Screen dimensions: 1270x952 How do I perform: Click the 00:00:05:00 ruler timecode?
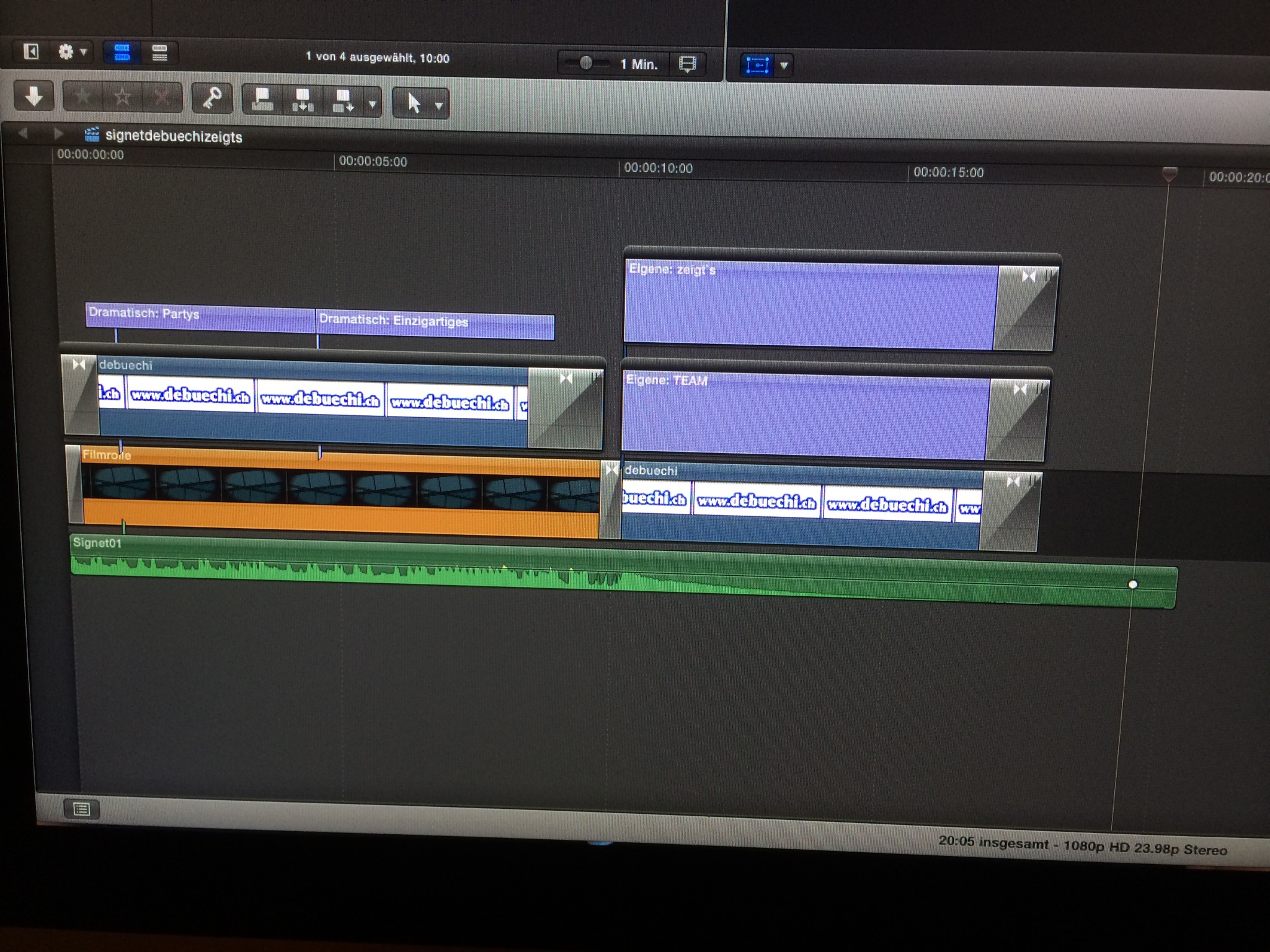coord(373,162)
